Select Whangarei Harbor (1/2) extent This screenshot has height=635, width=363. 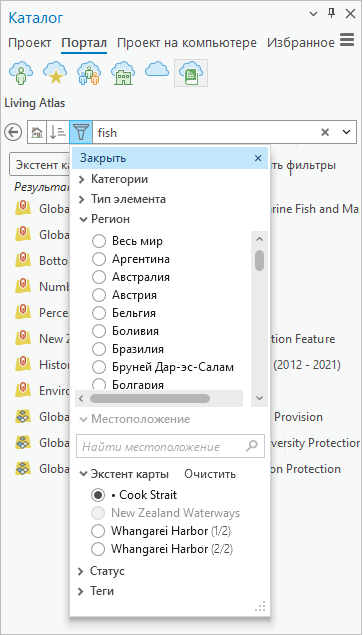coord(98,531)
